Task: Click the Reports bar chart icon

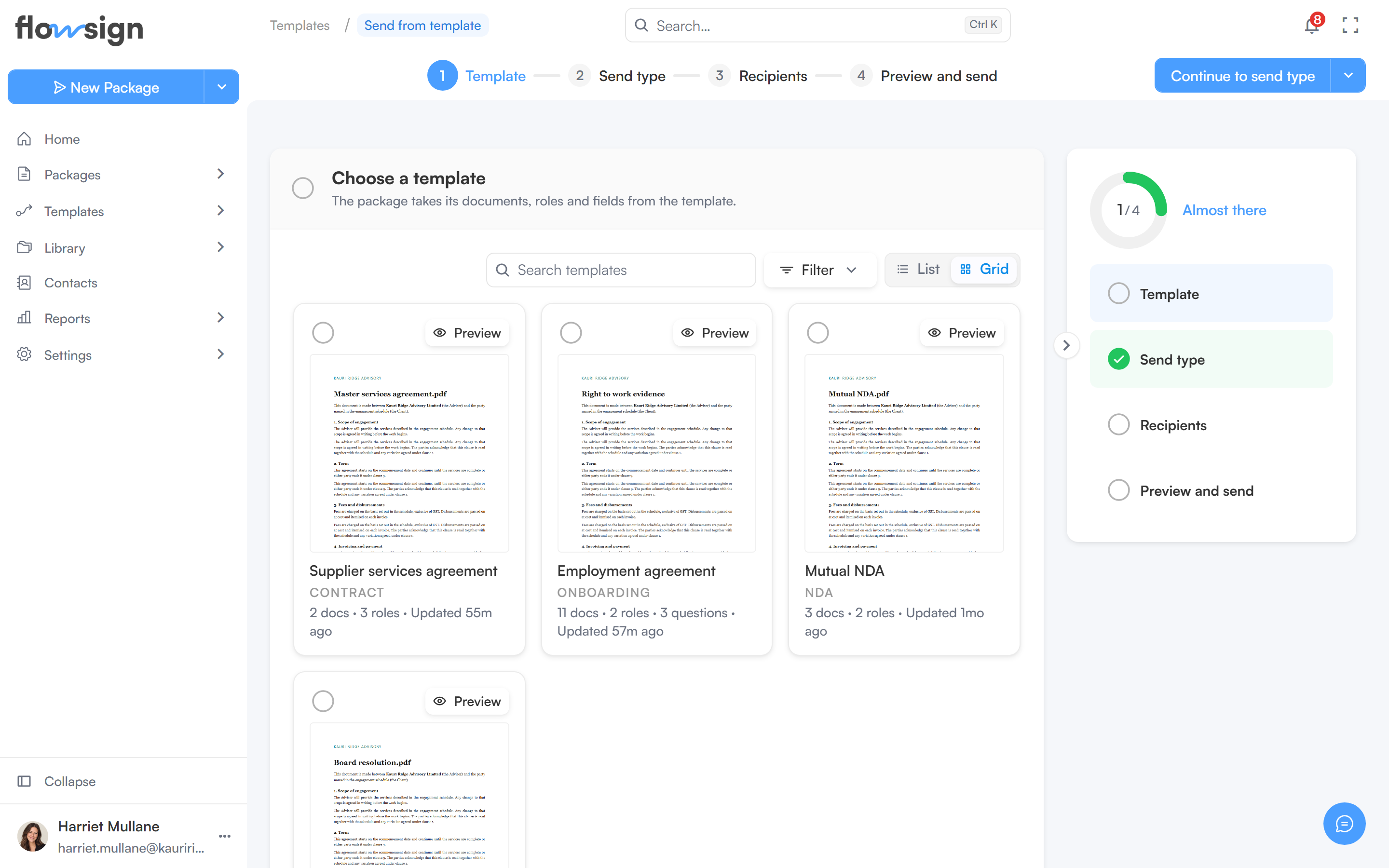Action: pos(24,318)
